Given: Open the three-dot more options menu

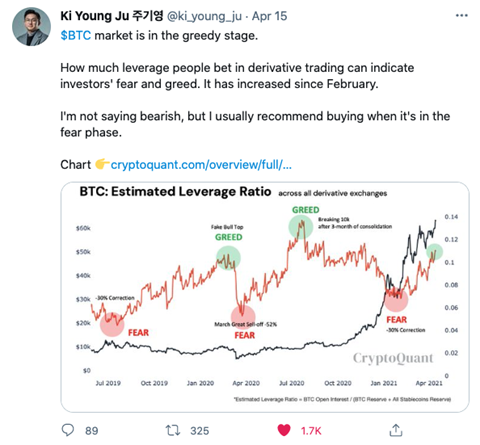Looking at the screenshot, I should (462, 15).
